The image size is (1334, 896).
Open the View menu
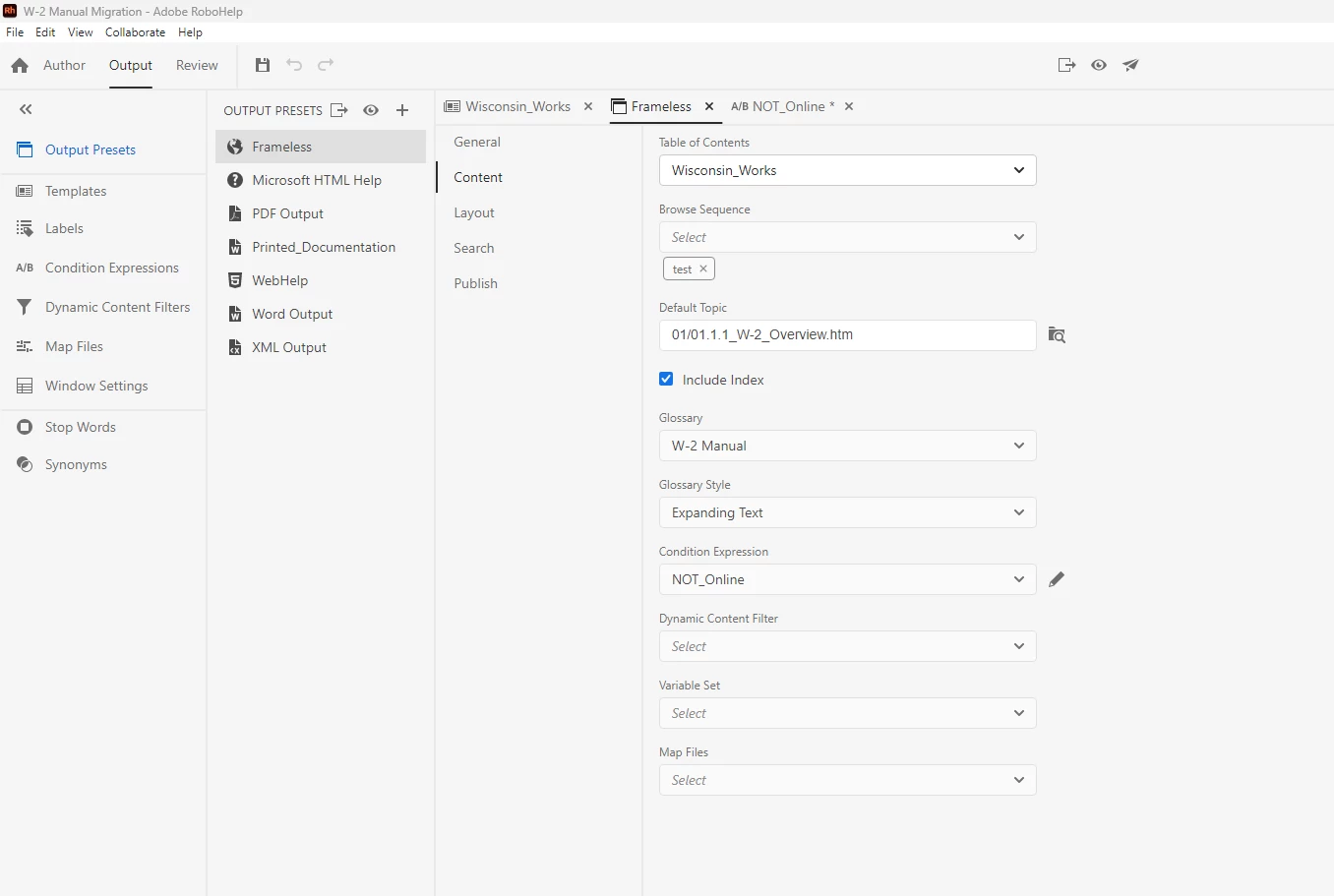click(x=81, y=32)
